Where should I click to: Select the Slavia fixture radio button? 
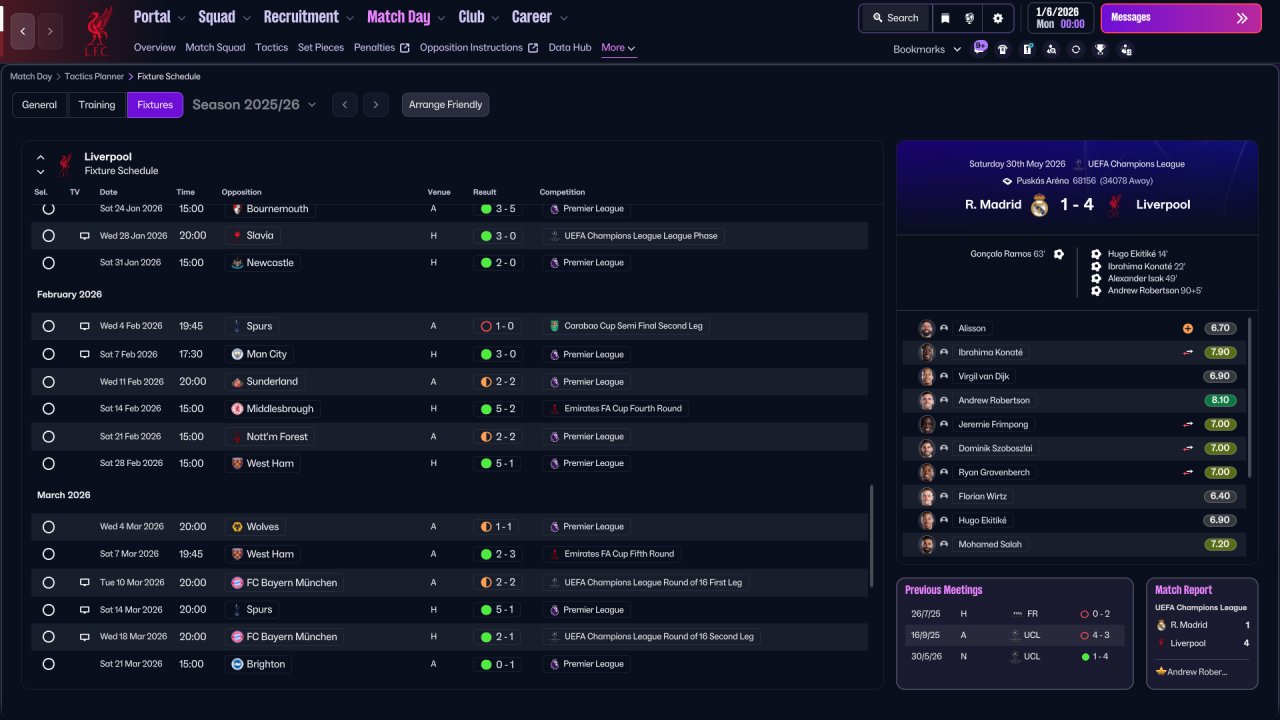pyautogui.click(x=48, y=236)
